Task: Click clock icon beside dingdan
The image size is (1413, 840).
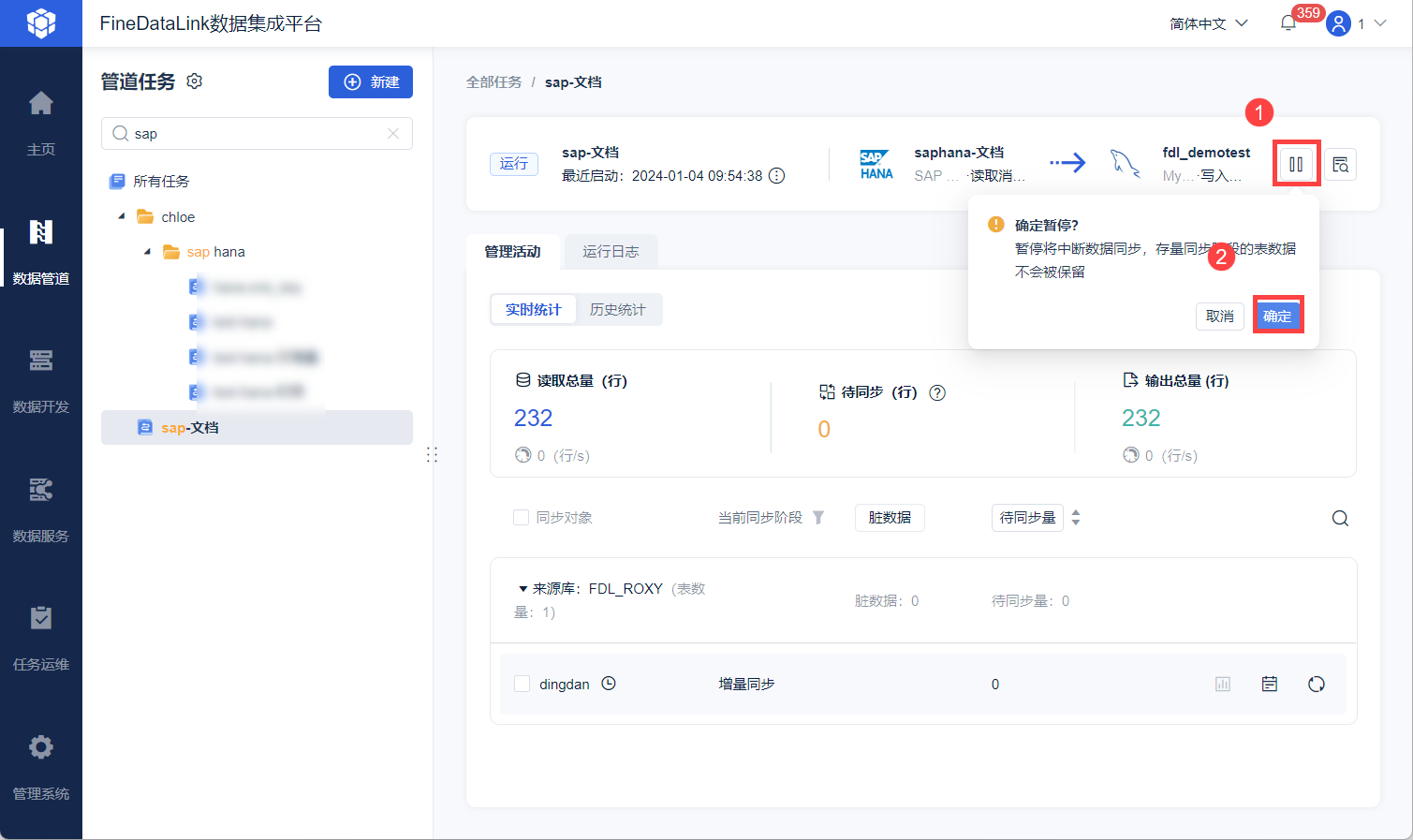Action: tap(609, 684)
